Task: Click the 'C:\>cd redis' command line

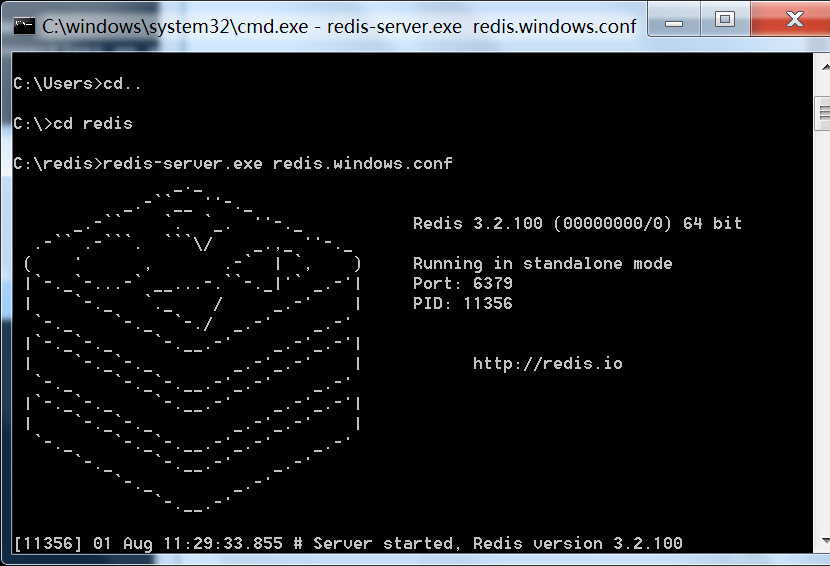Action: click(x=73, y=123)
